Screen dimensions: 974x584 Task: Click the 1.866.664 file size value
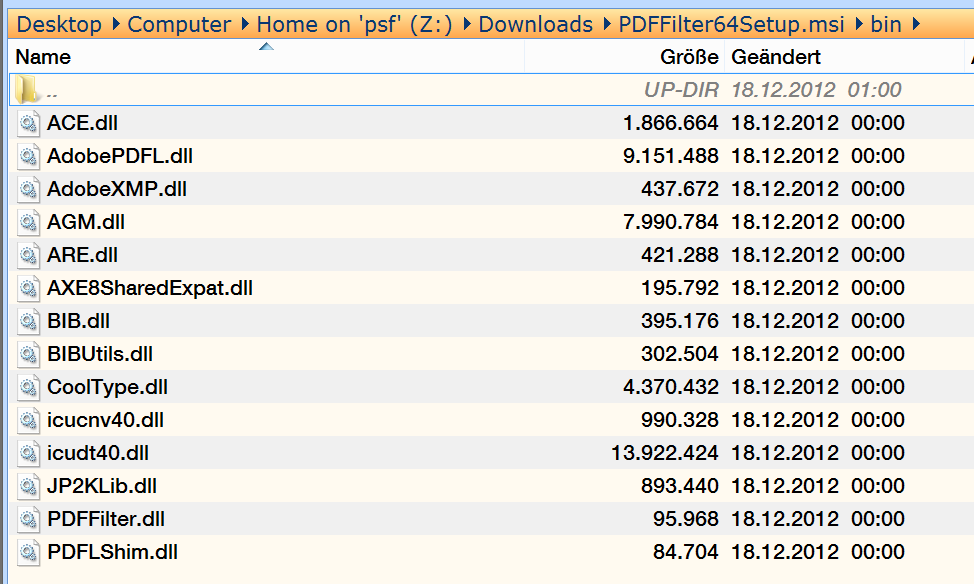point(671,123)
